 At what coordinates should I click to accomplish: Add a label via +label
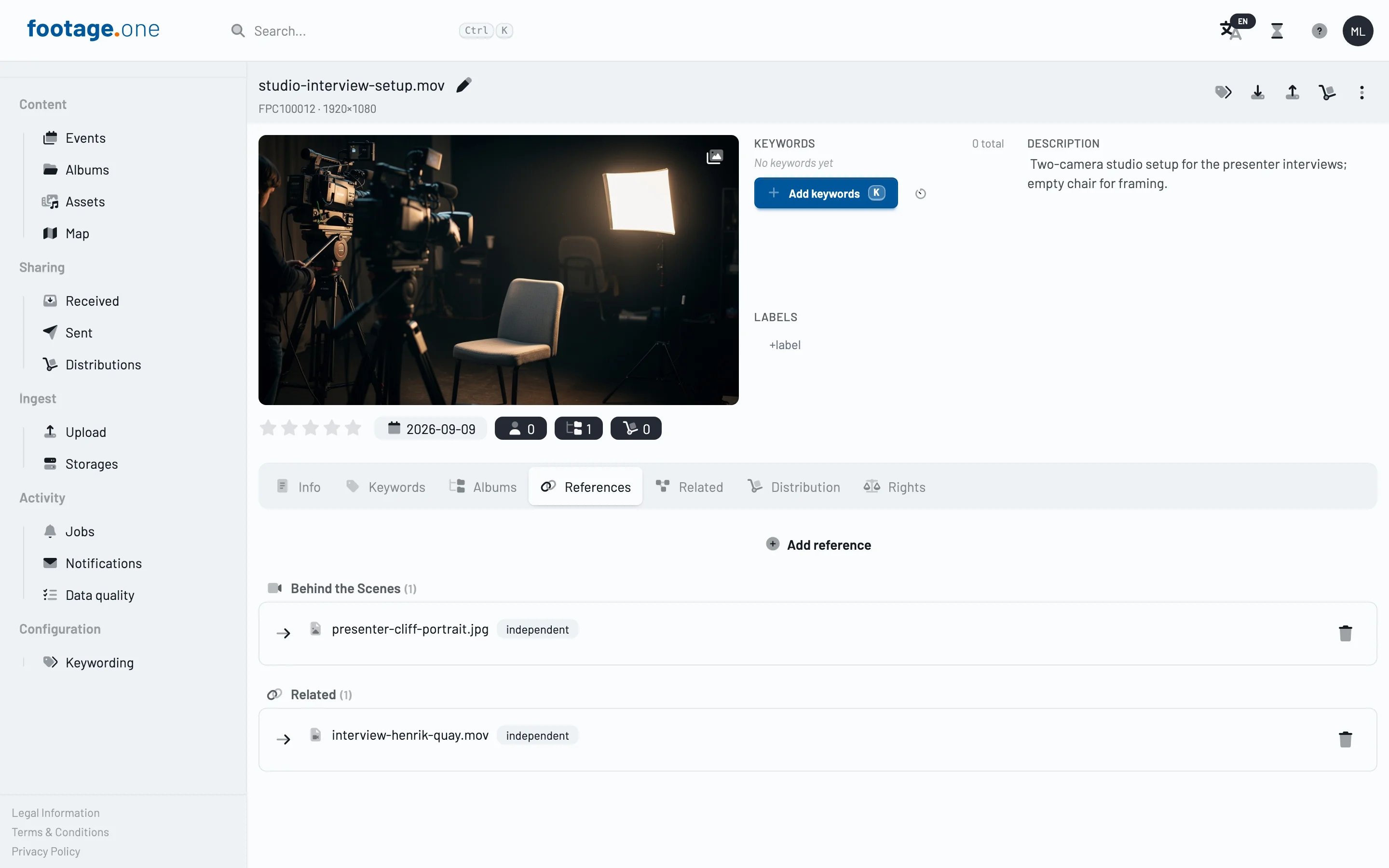click(x=785, y=345)
